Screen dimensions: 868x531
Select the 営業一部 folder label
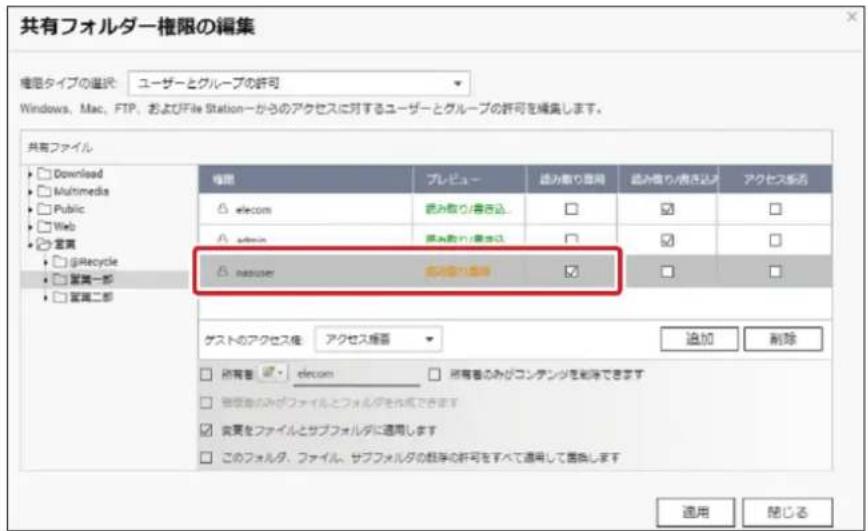[91, 280]
